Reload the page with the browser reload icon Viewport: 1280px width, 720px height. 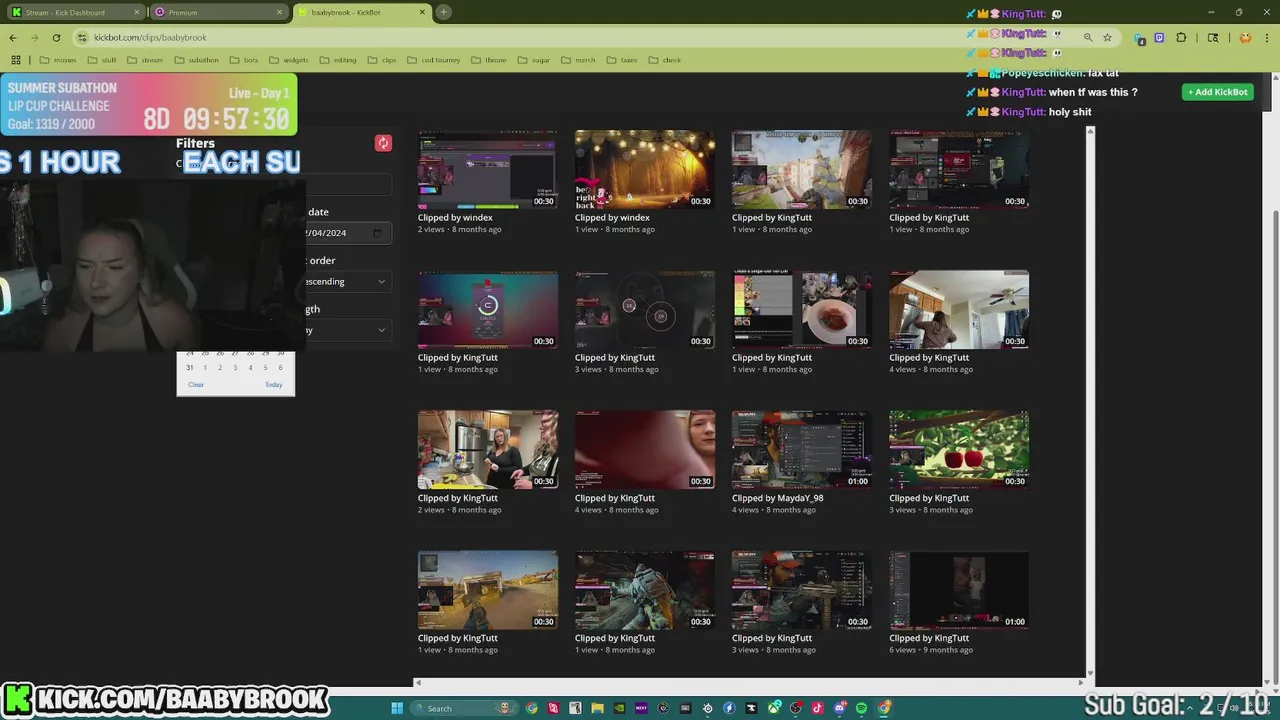(56, 37)
